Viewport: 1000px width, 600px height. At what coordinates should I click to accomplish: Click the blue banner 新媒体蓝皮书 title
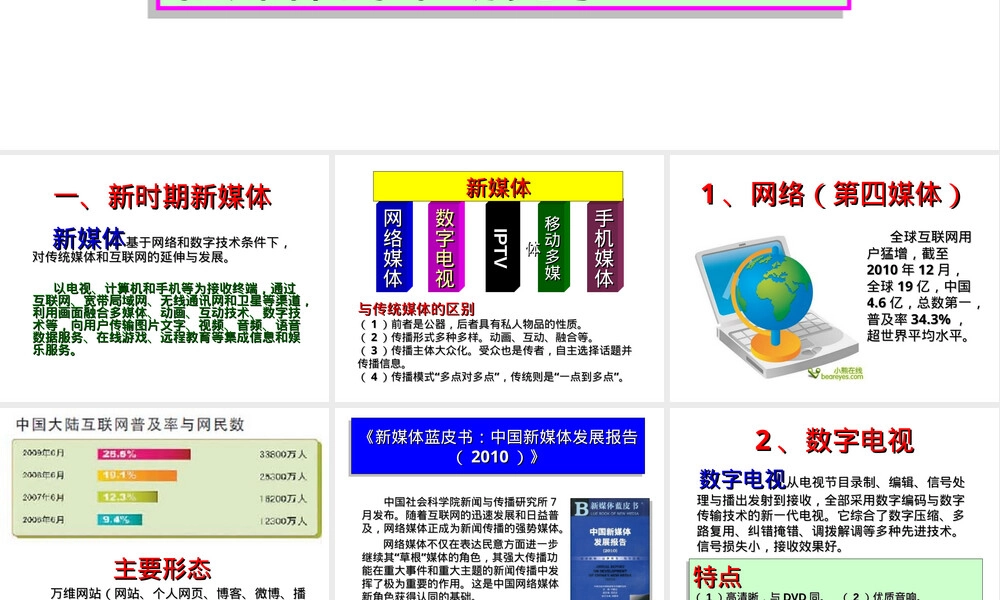click(x=497, y=446)
